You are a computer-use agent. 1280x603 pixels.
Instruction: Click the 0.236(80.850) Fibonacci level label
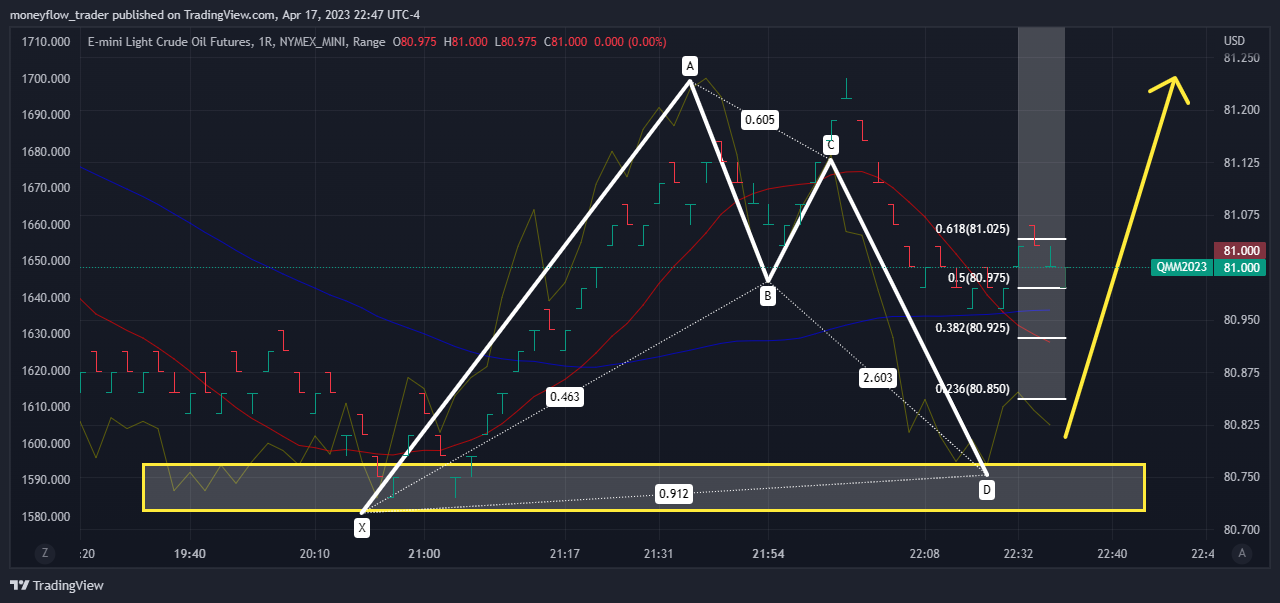972,388
